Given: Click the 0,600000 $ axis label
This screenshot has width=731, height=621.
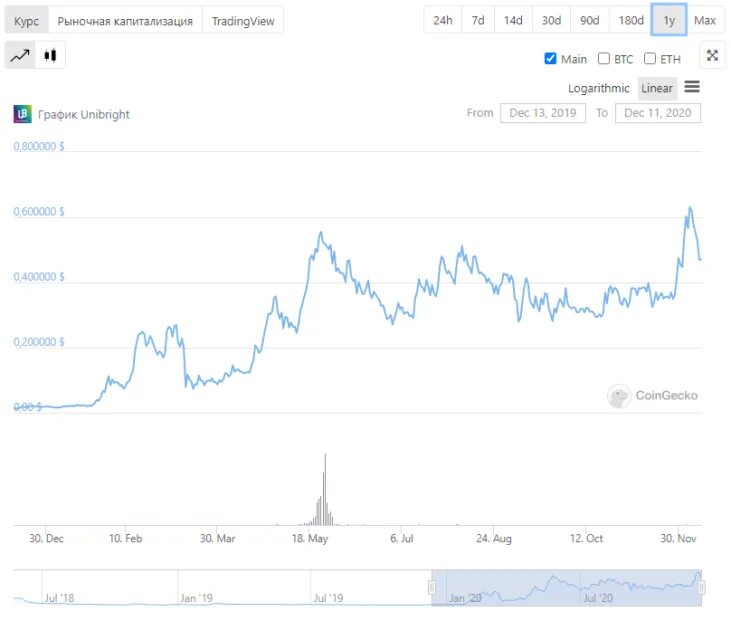Looking at the screenshot, I should 39,212.
